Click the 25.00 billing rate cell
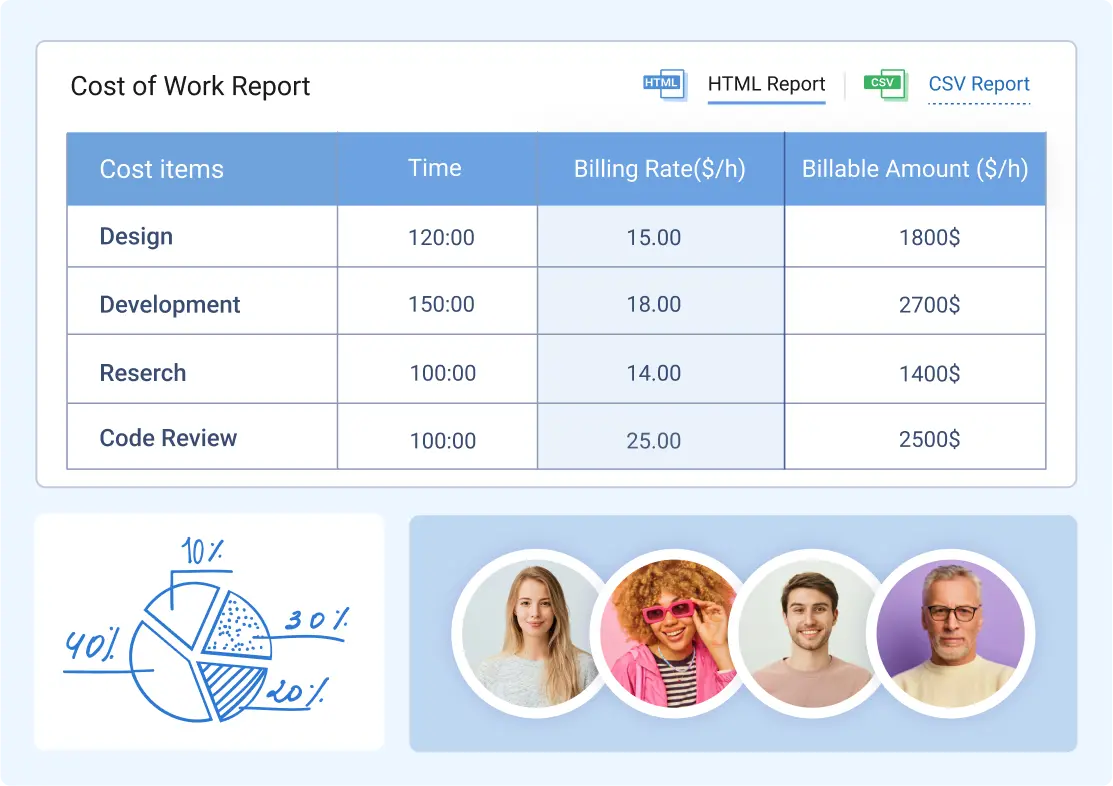The width and height of the screenshot is (1113, 786). [x=661, y=437]
